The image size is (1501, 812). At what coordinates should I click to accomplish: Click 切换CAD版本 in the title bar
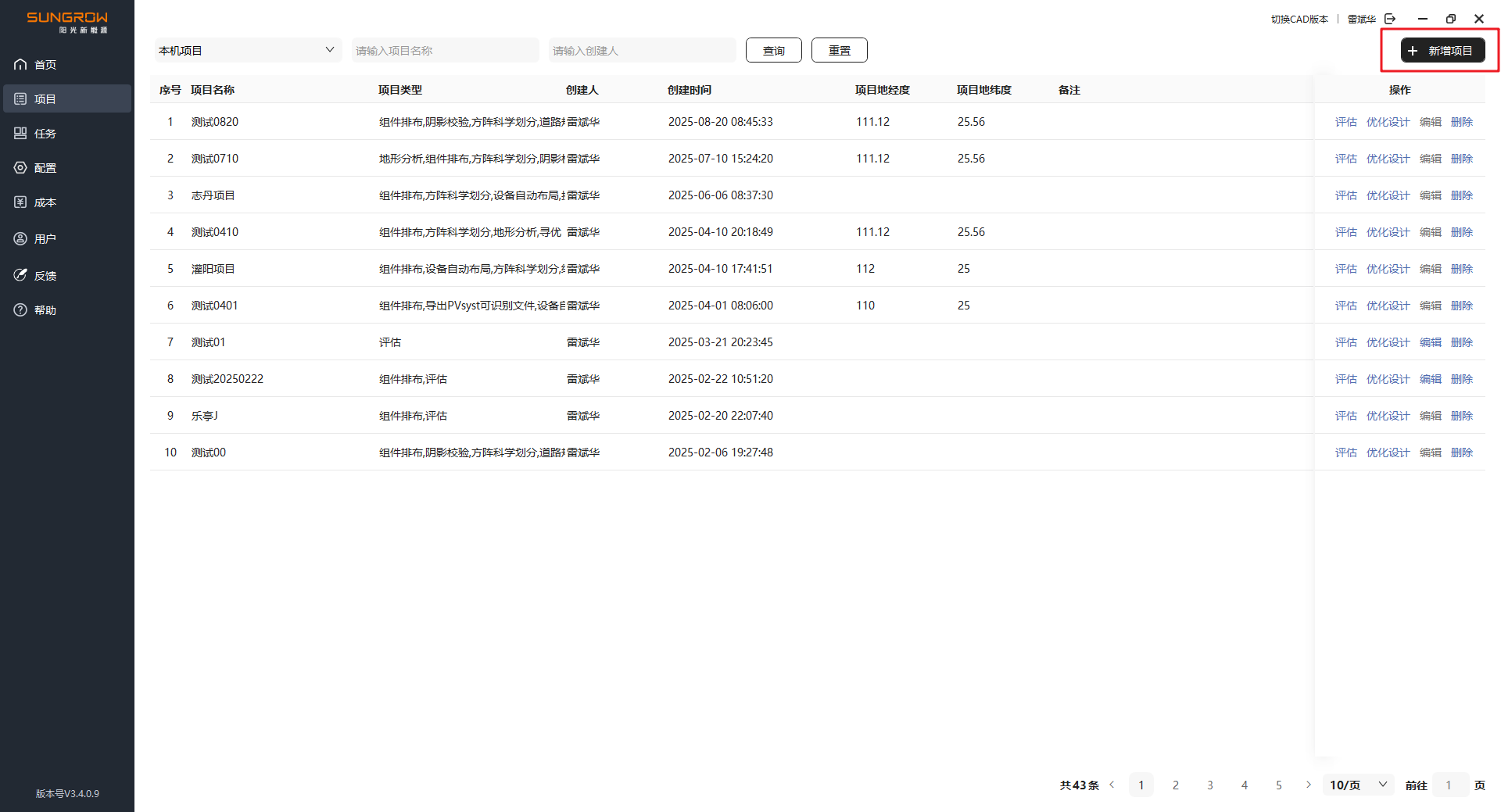pos(1299,19)
